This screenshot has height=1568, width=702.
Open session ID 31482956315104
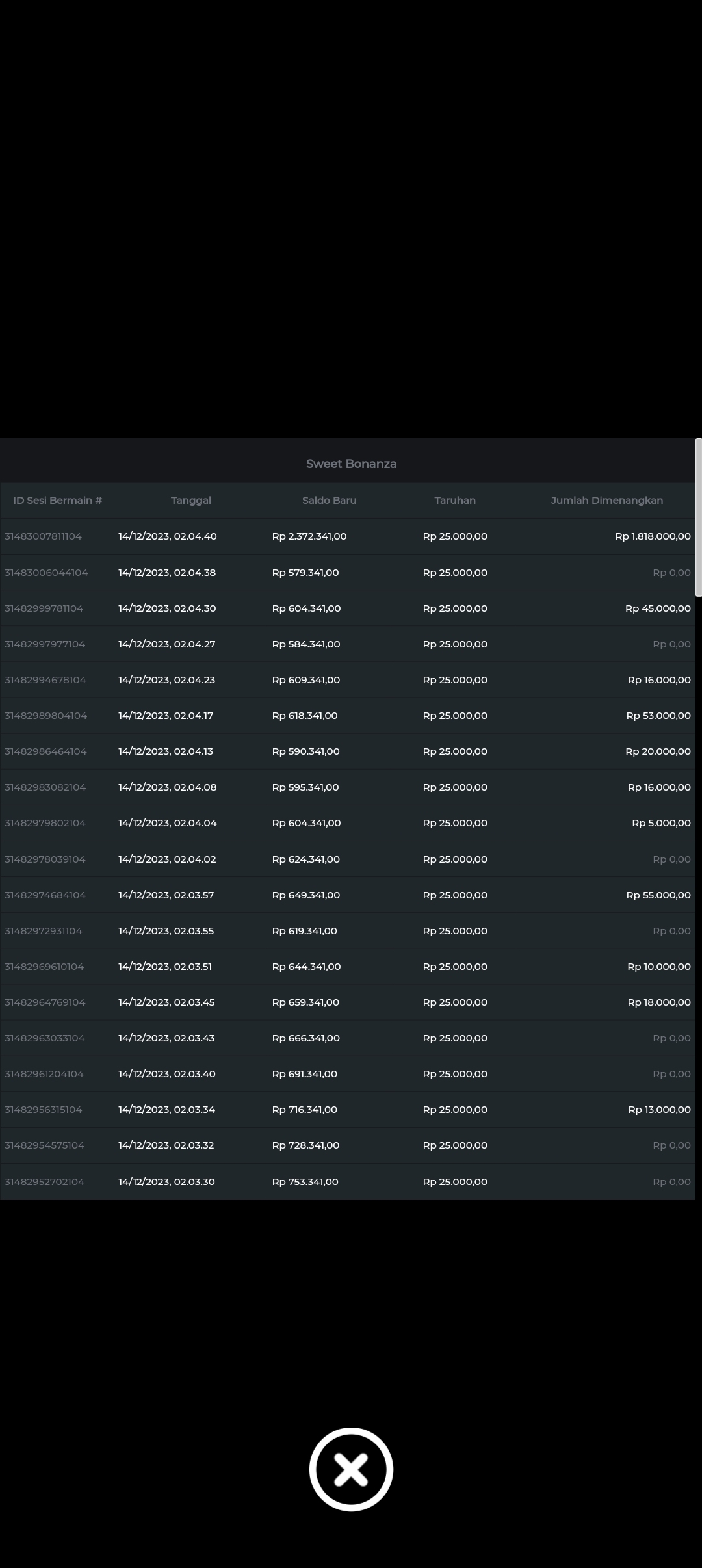(44, 1110)
